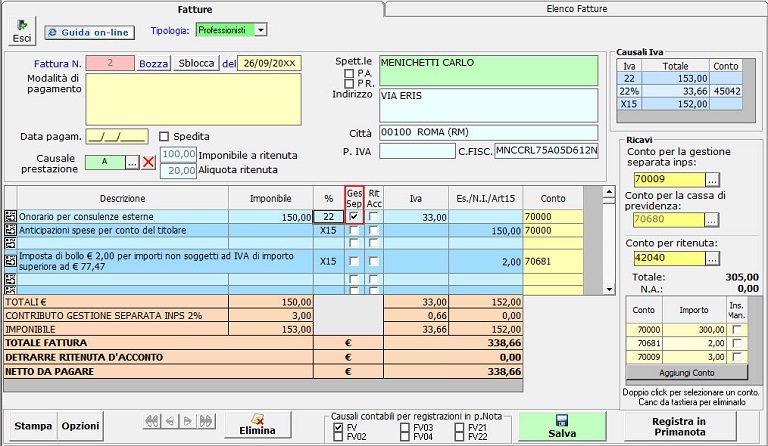Clear Causale prestazione with red X
This screenshot has width=768, height=446.
[x=149, y=162]
